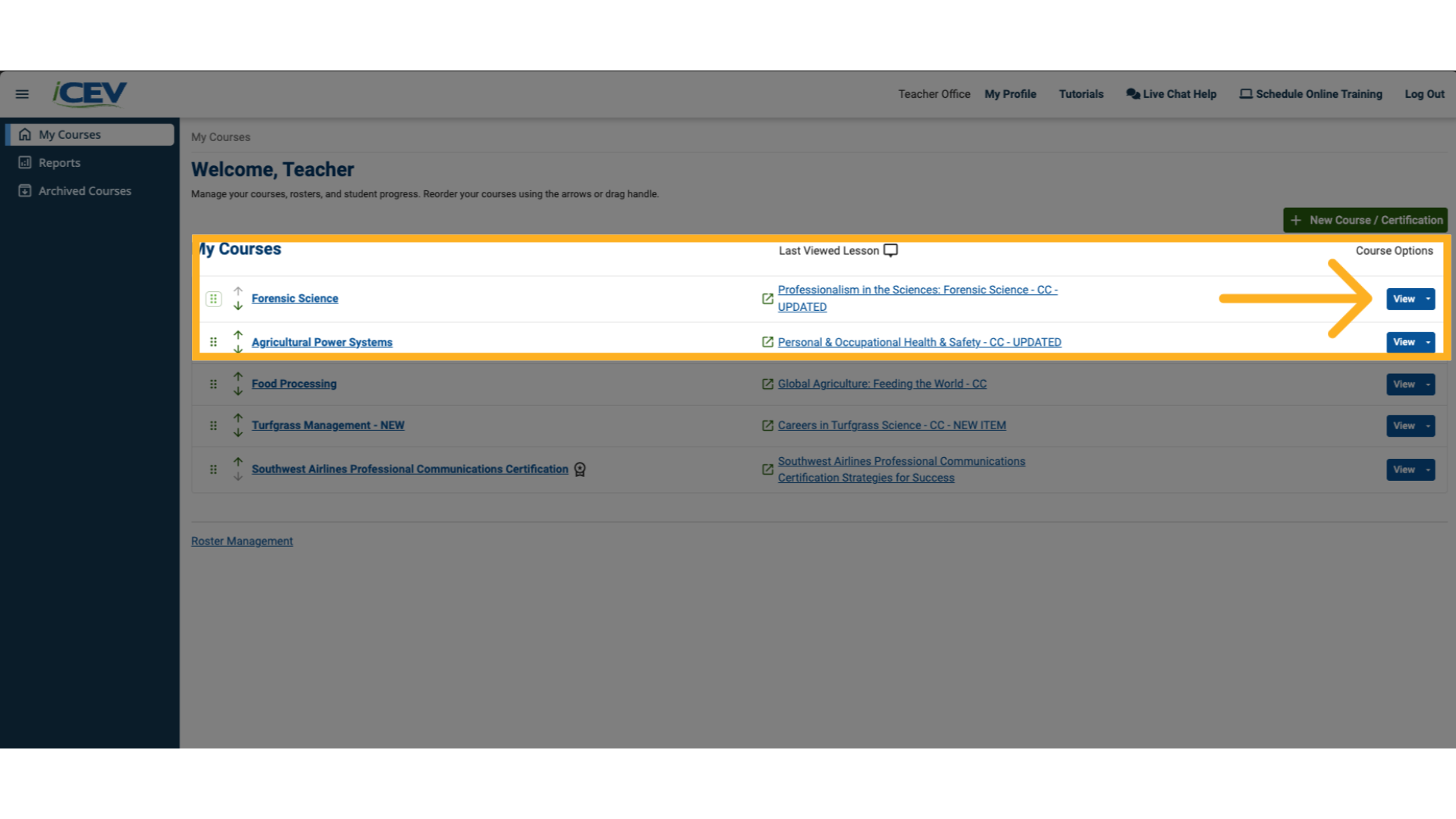The width and height of the screenshot is (1456, 819).
Task: Open Global Agriculture: Feeding the World lesson
Action: [x=882, y=384]
